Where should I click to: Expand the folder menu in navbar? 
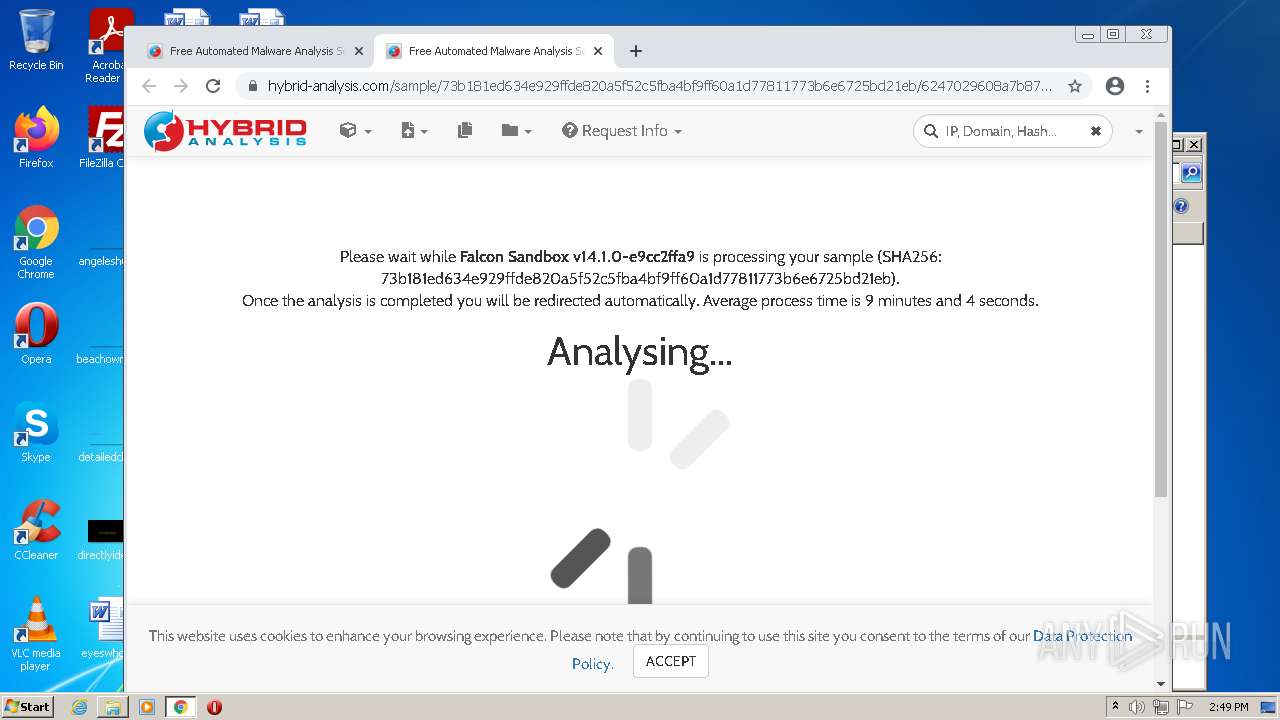[x=516, y=131]
